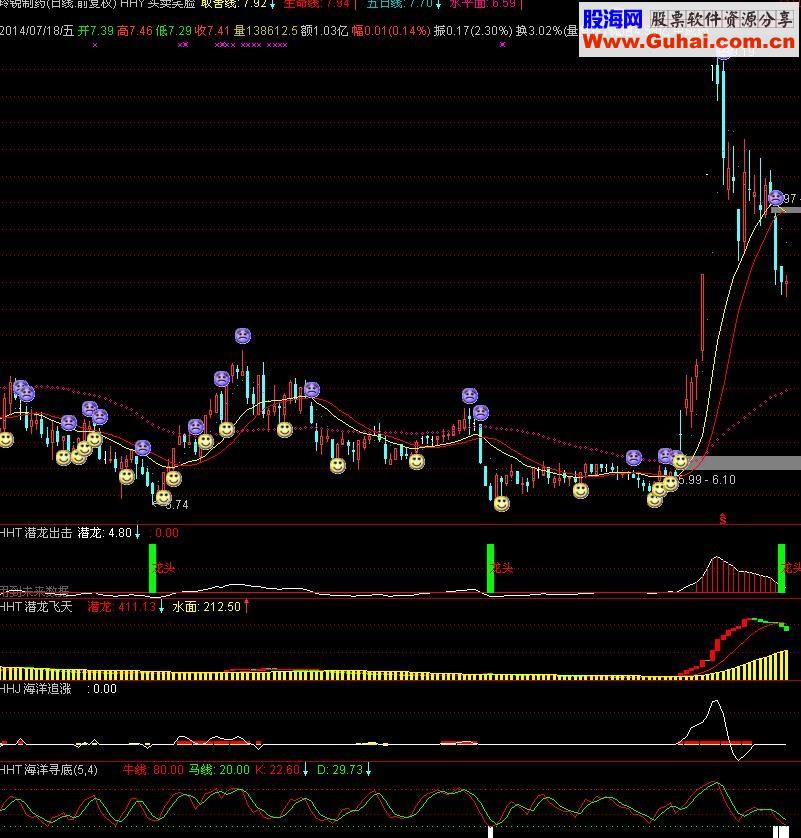Click the red 生命线 label in header
Image resolution: width=801 pixels, height=838 pixels.
(316, 4)
